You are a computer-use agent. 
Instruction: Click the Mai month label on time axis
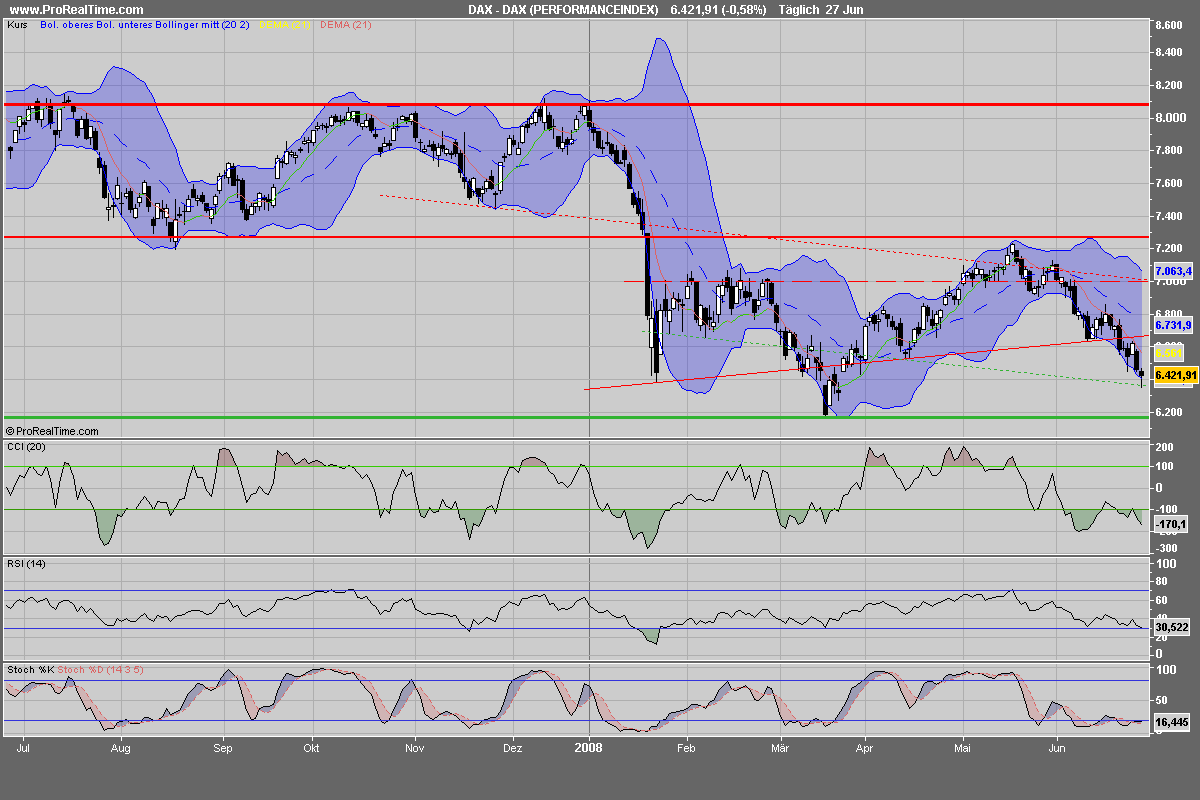[963, 746]
